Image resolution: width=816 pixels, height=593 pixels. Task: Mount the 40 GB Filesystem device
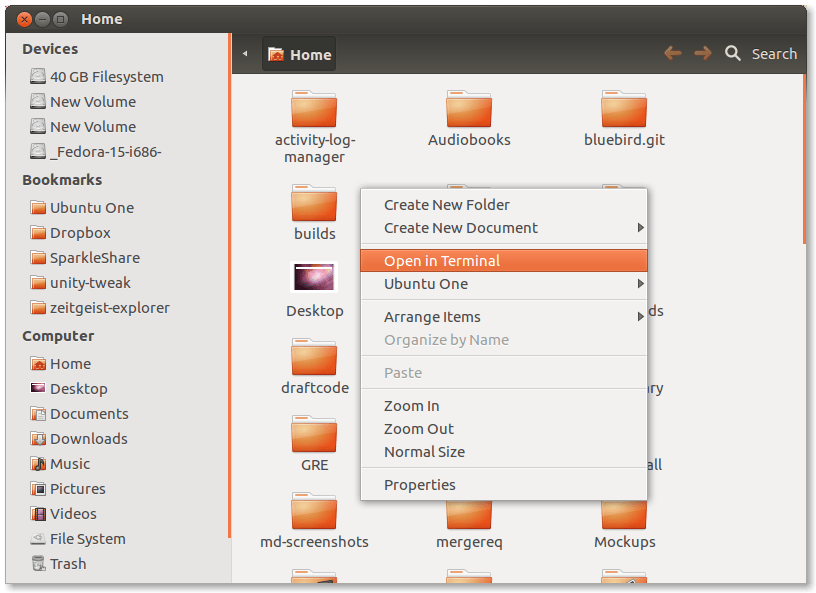point(106,76)
